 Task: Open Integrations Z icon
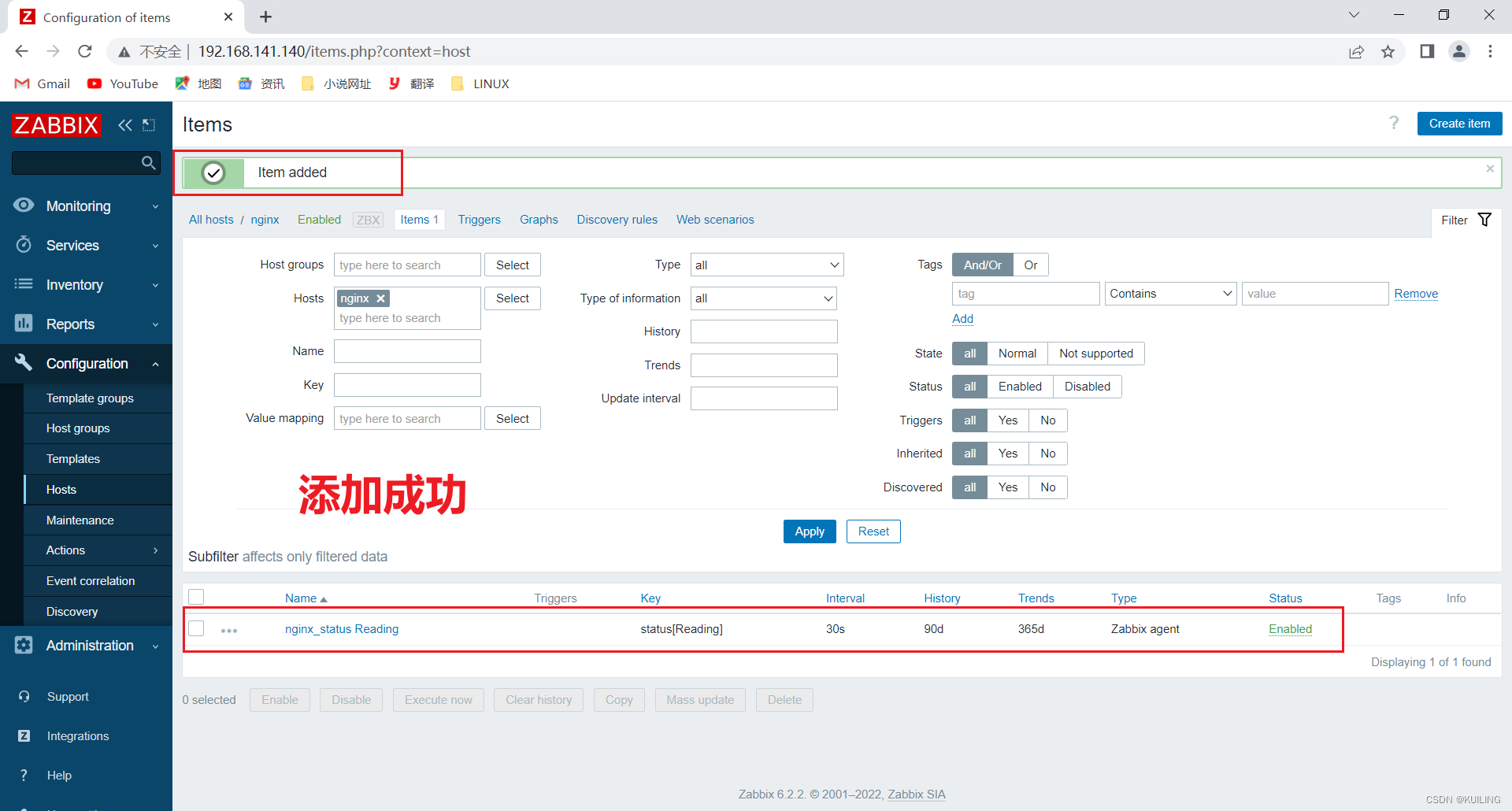(24, 735)
